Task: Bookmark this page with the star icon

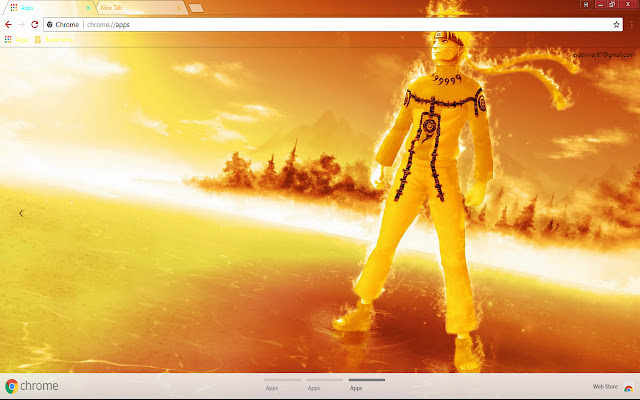Action: [x=616, y=24]
